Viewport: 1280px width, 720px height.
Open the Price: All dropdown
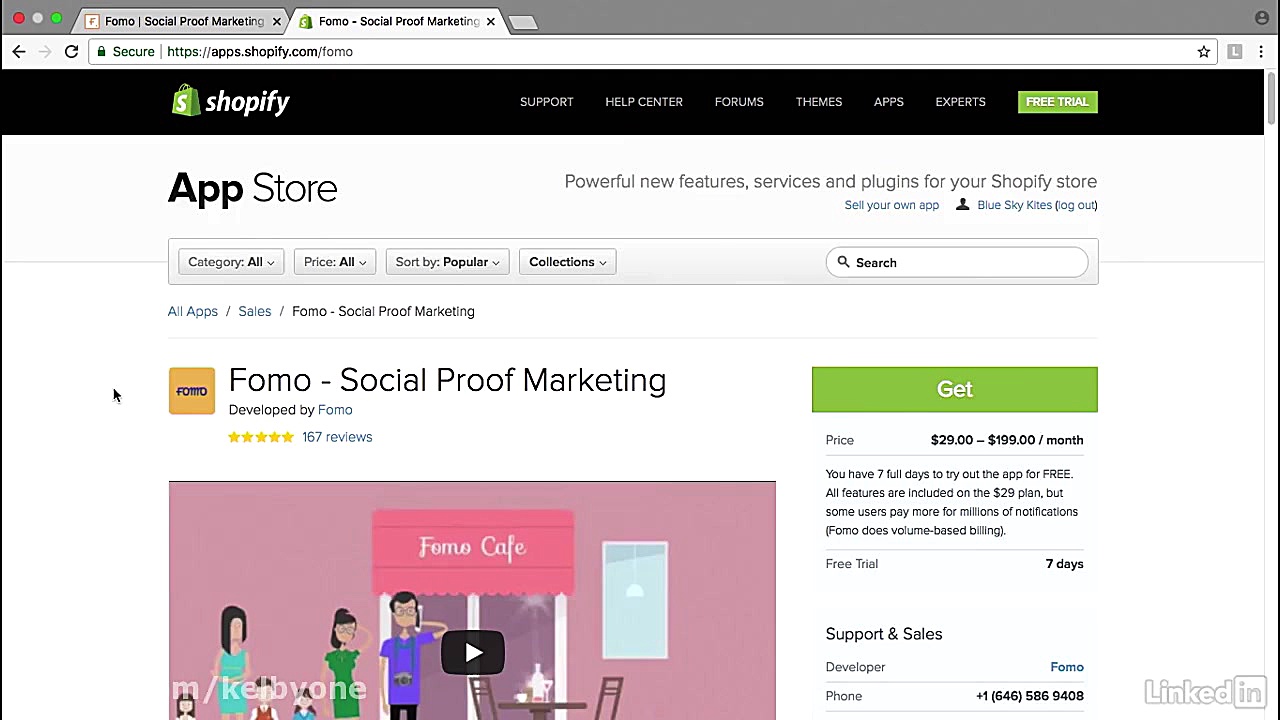[335, 262]
